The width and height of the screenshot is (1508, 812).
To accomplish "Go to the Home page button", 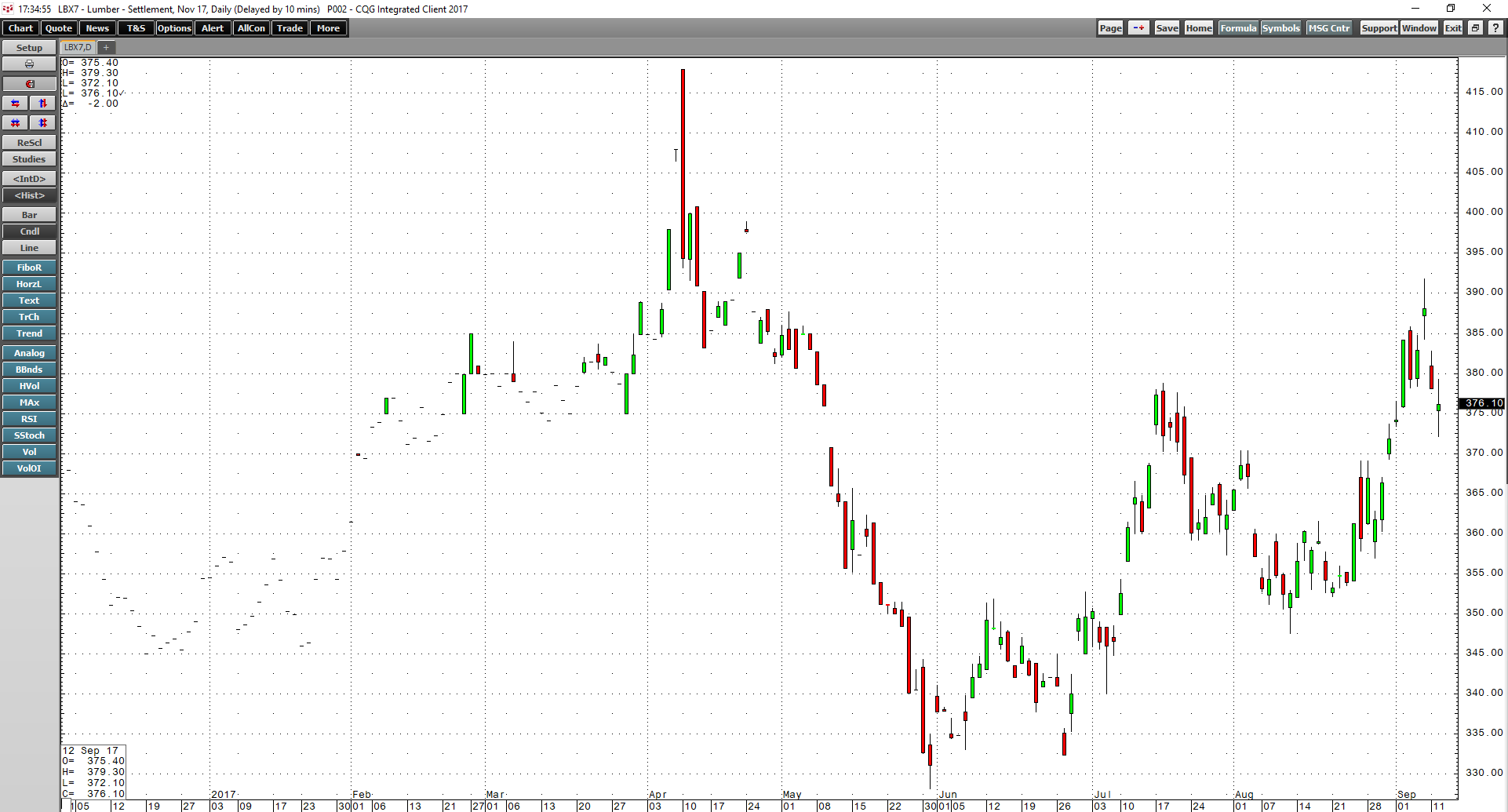I will tap(1199, 28).
